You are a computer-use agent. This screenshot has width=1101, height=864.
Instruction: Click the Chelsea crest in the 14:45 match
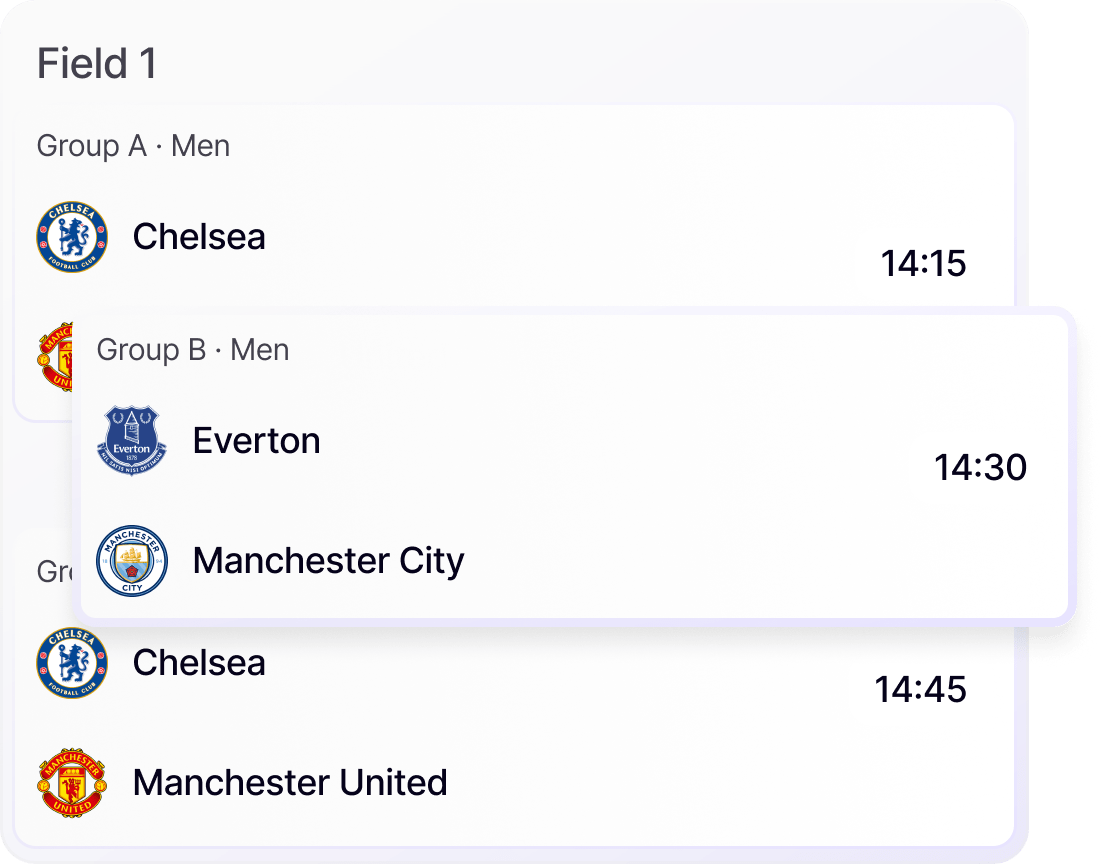click(71, 663)
